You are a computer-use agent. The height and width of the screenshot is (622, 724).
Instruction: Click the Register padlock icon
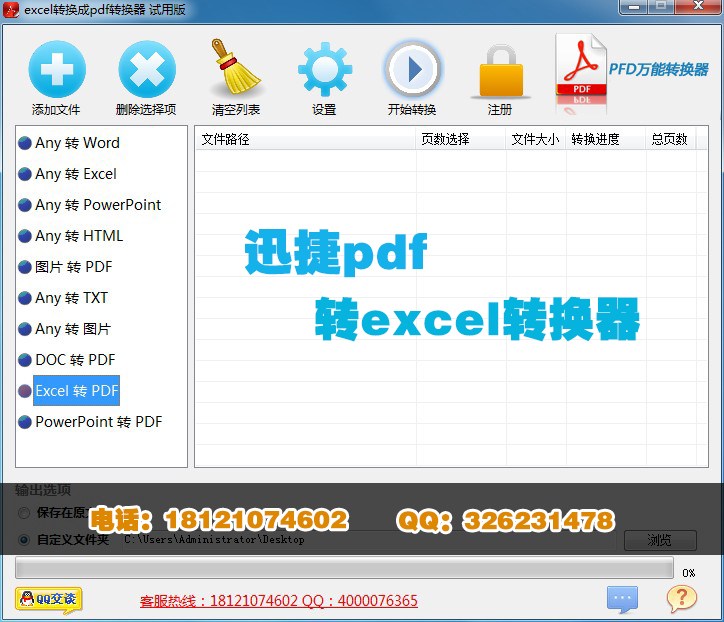(x=501, y=71)
